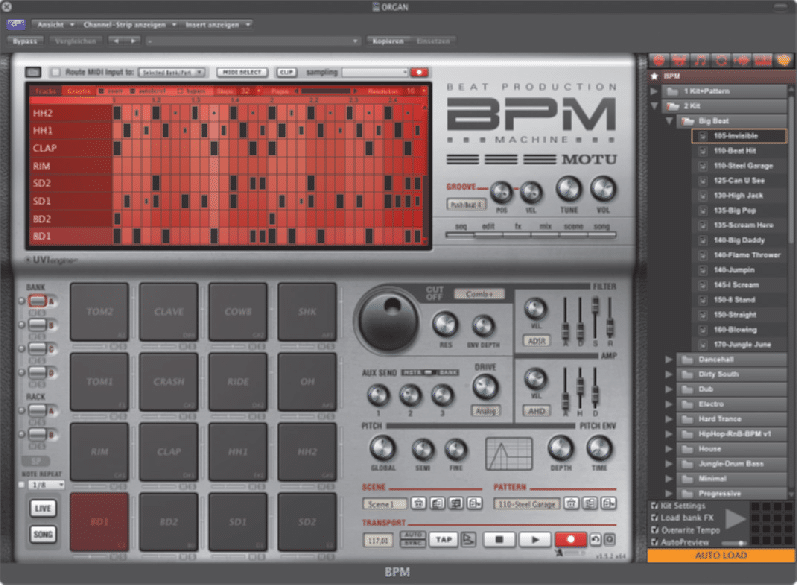The height and width of the screenshot is (585, 797).
Task: Expand the 1 Kit+Pattern folder
Action: tap(654, 91)
